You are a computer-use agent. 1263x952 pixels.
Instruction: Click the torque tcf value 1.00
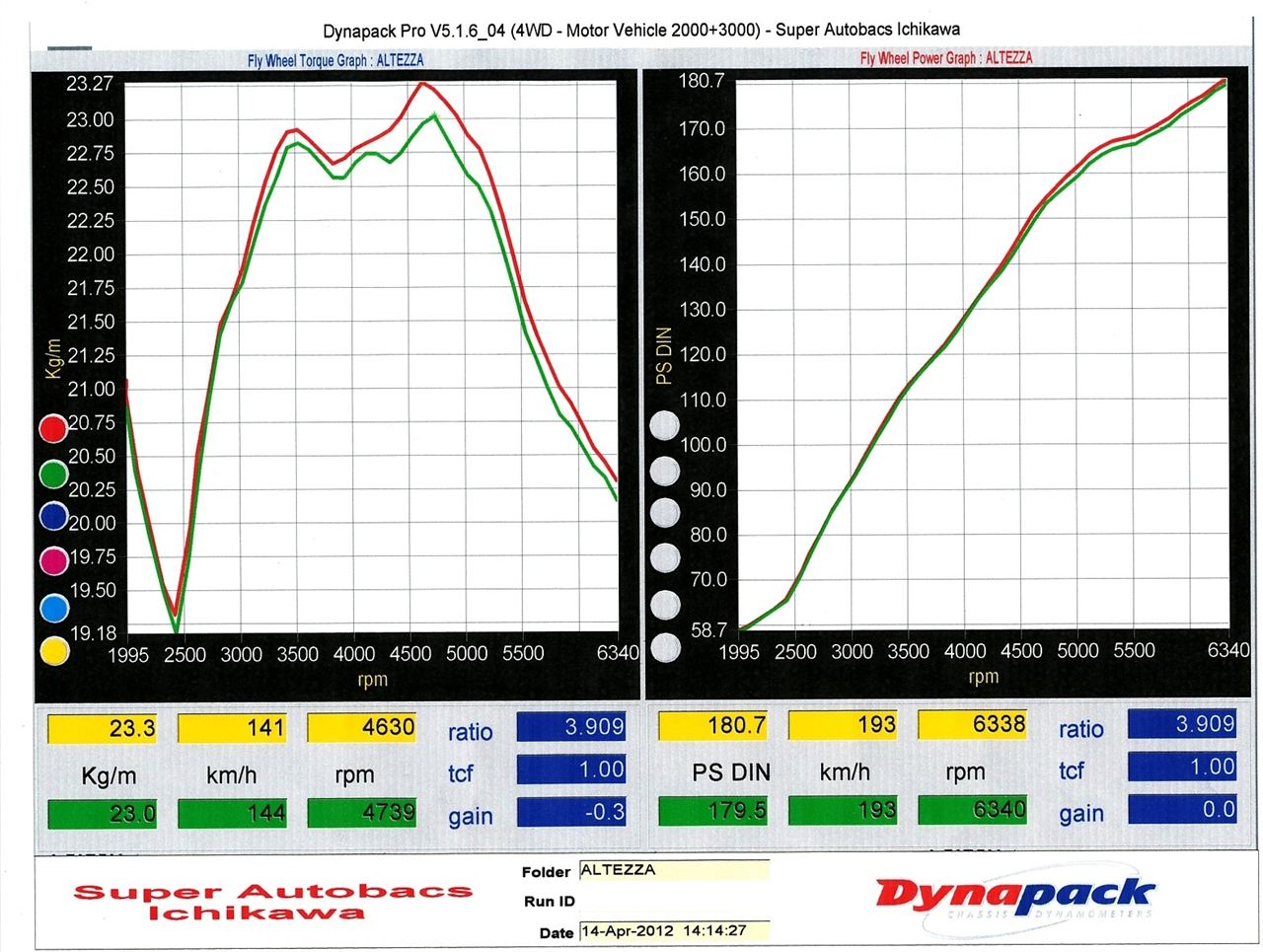pos(571,769)
